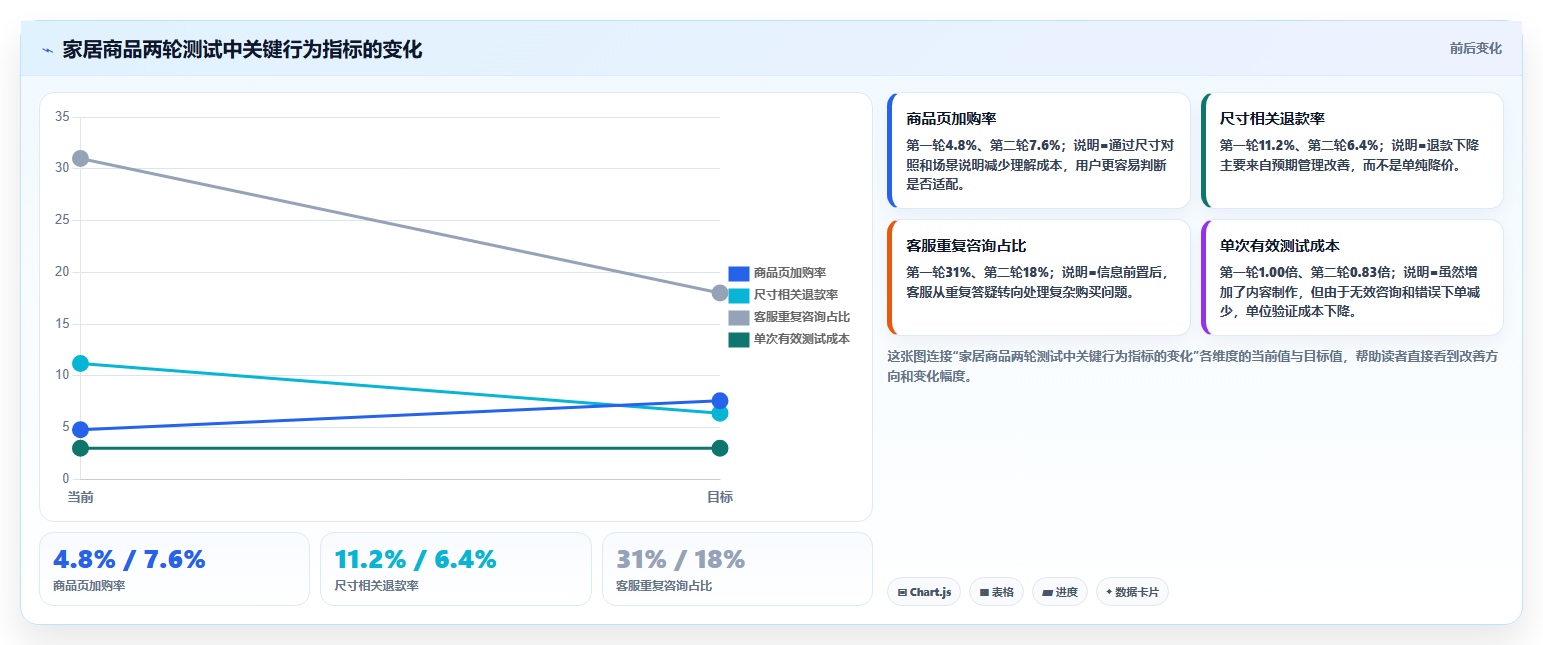Toggle the dark green 单次有效测试成本 legend swatch
Screen dimensions: 1543x645
[739, 339]
